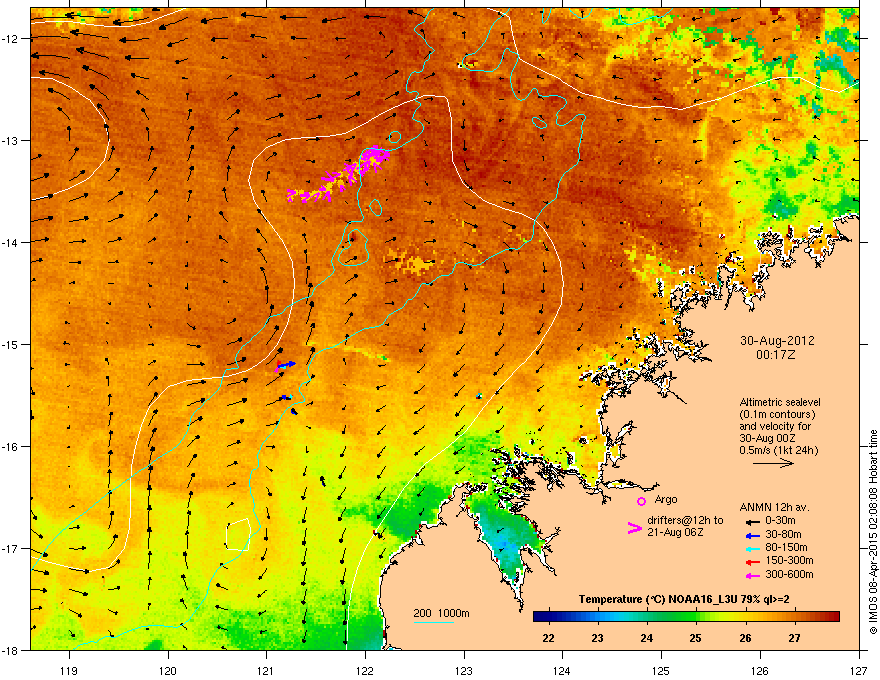Image resolution: width=880 pixels, height=680 pixels.
Task: Click the dark blue end of temperature colorbar
Action: (x=540, y=617)
